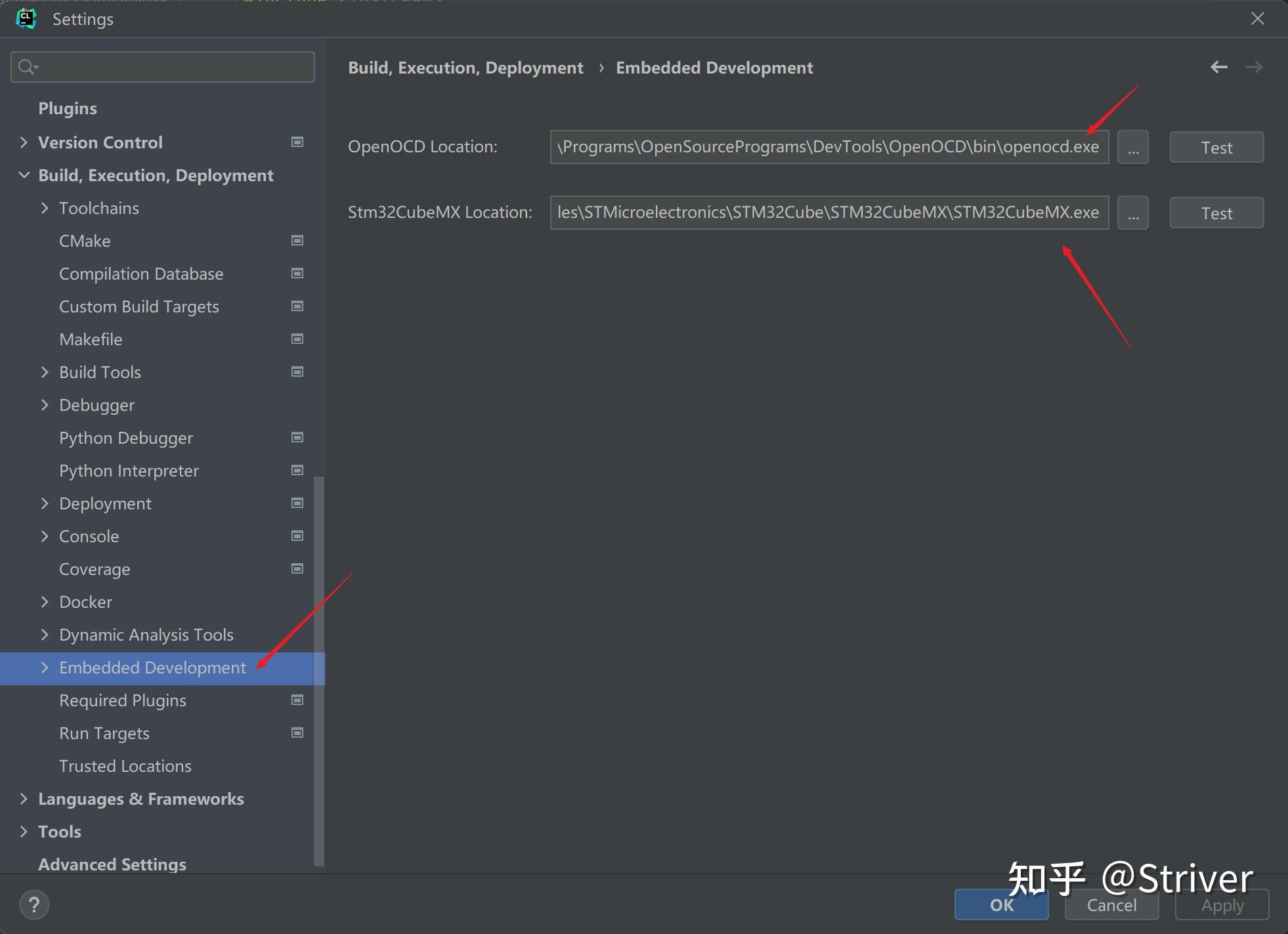Focus the settings search field

click(163, 67)
